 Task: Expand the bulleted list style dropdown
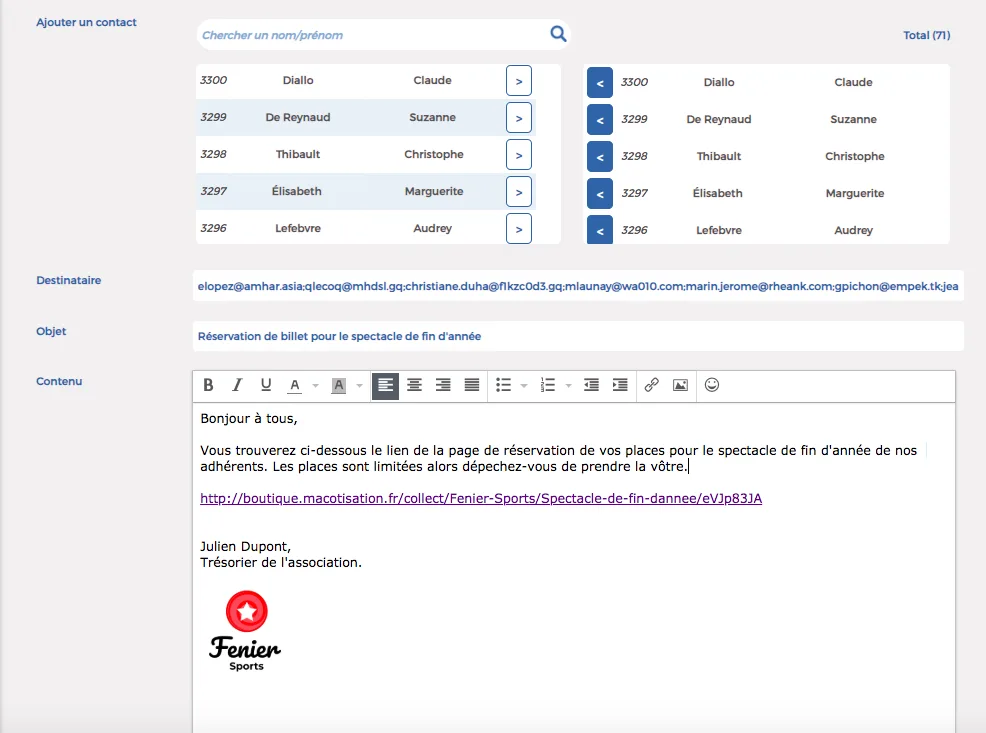tap(524, 385)
